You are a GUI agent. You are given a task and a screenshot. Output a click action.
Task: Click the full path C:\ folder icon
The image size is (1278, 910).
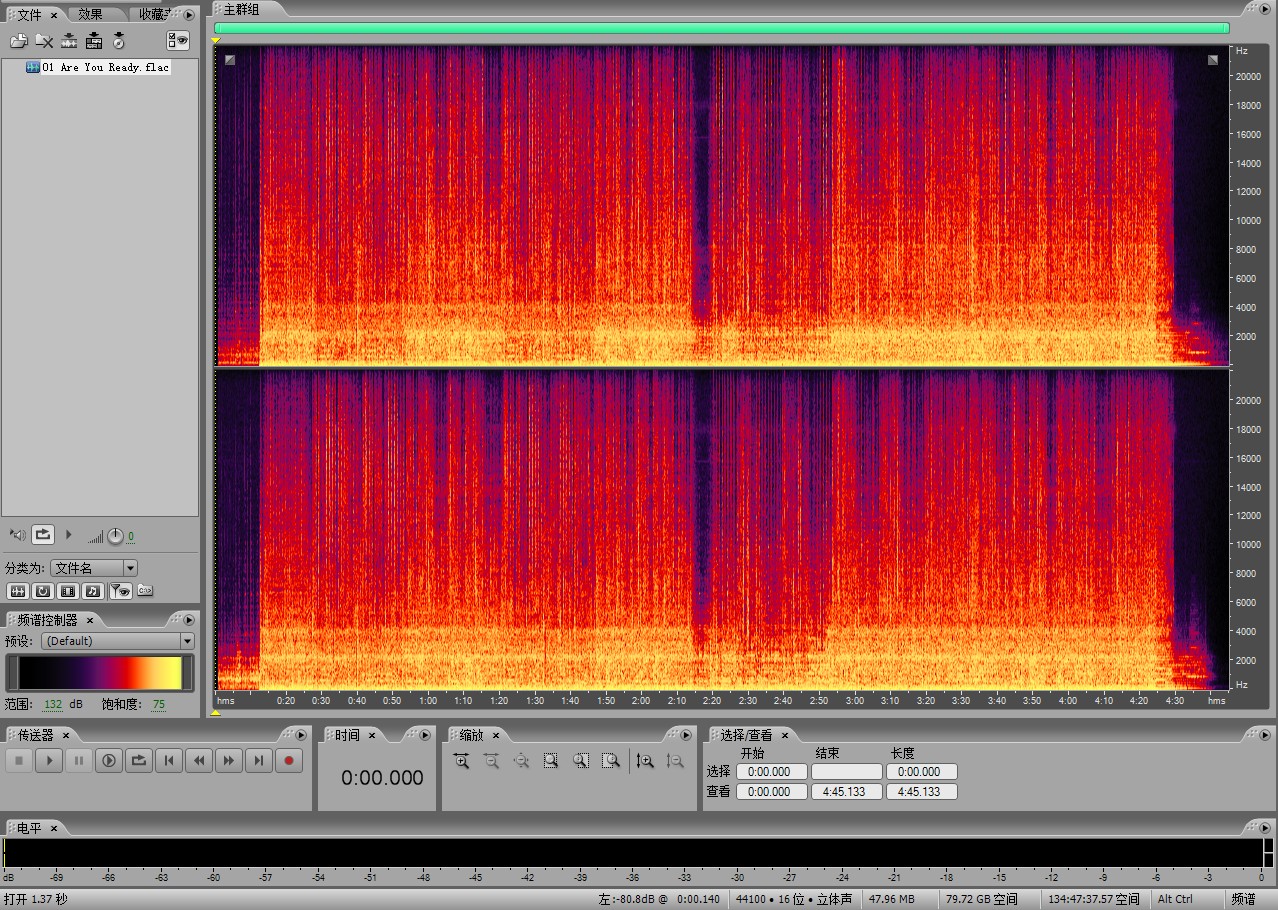click(x=145, y=590)
